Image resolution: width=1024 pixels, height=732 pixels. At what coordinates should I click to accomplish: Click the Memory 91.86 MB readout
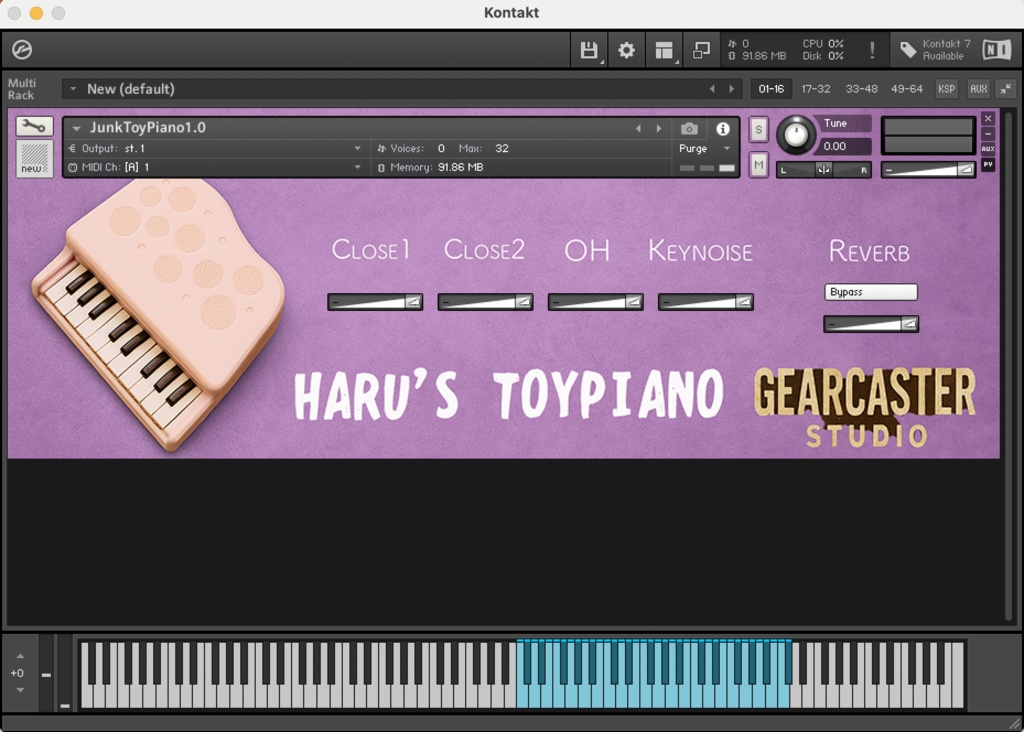431,167
